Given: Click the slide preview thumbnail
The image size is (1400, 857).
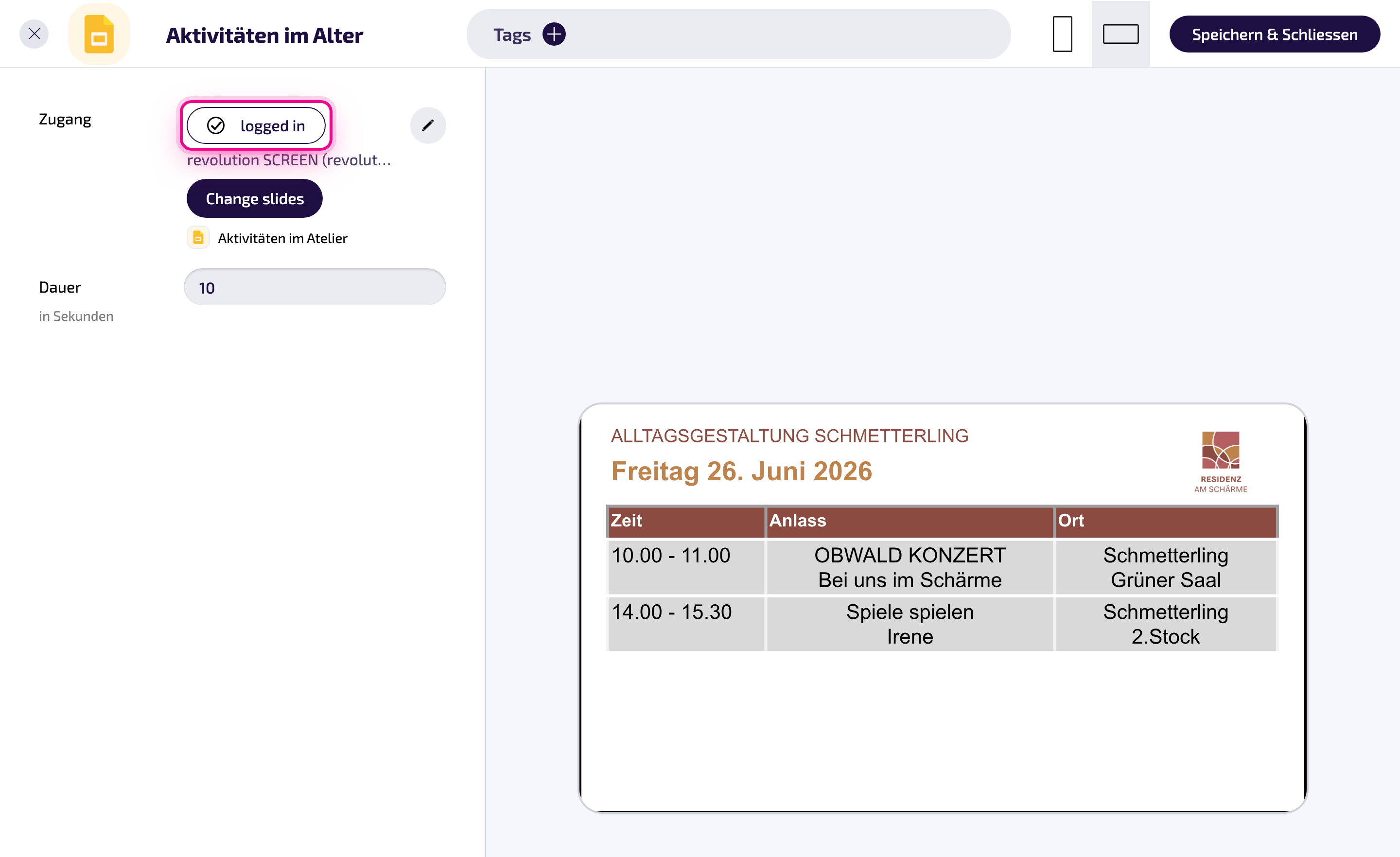Looking at the screenshot, I should (x=943, y=608).
